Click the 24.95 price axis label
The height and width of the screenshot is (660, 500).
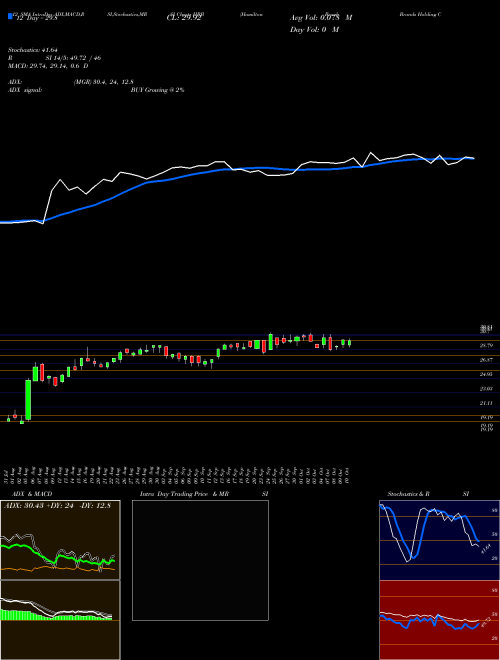pyautogui.click(x=487, y=374)
